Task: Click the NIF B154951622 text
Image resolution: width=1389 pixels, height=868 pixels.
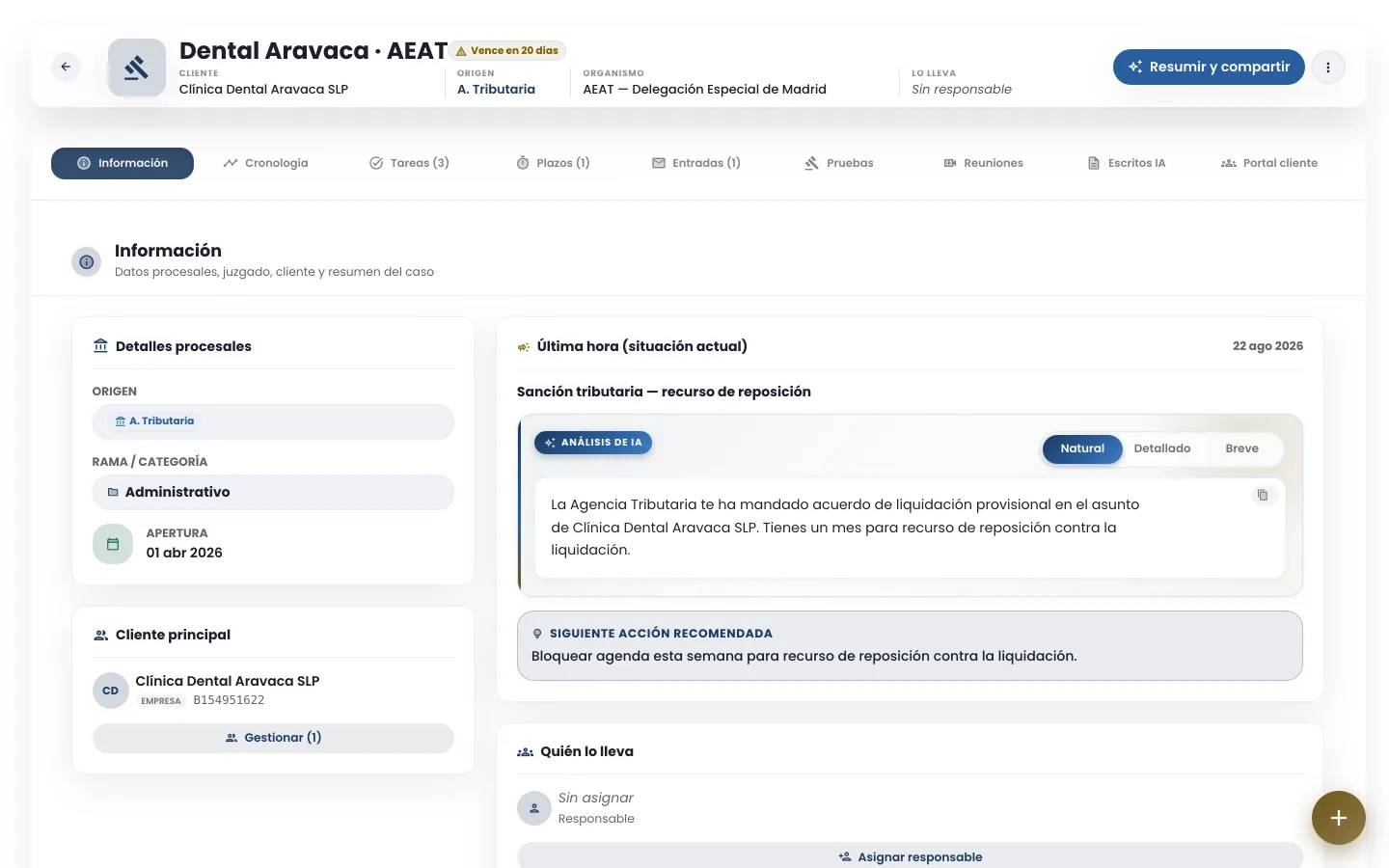Action: click(x=229, y=700)
